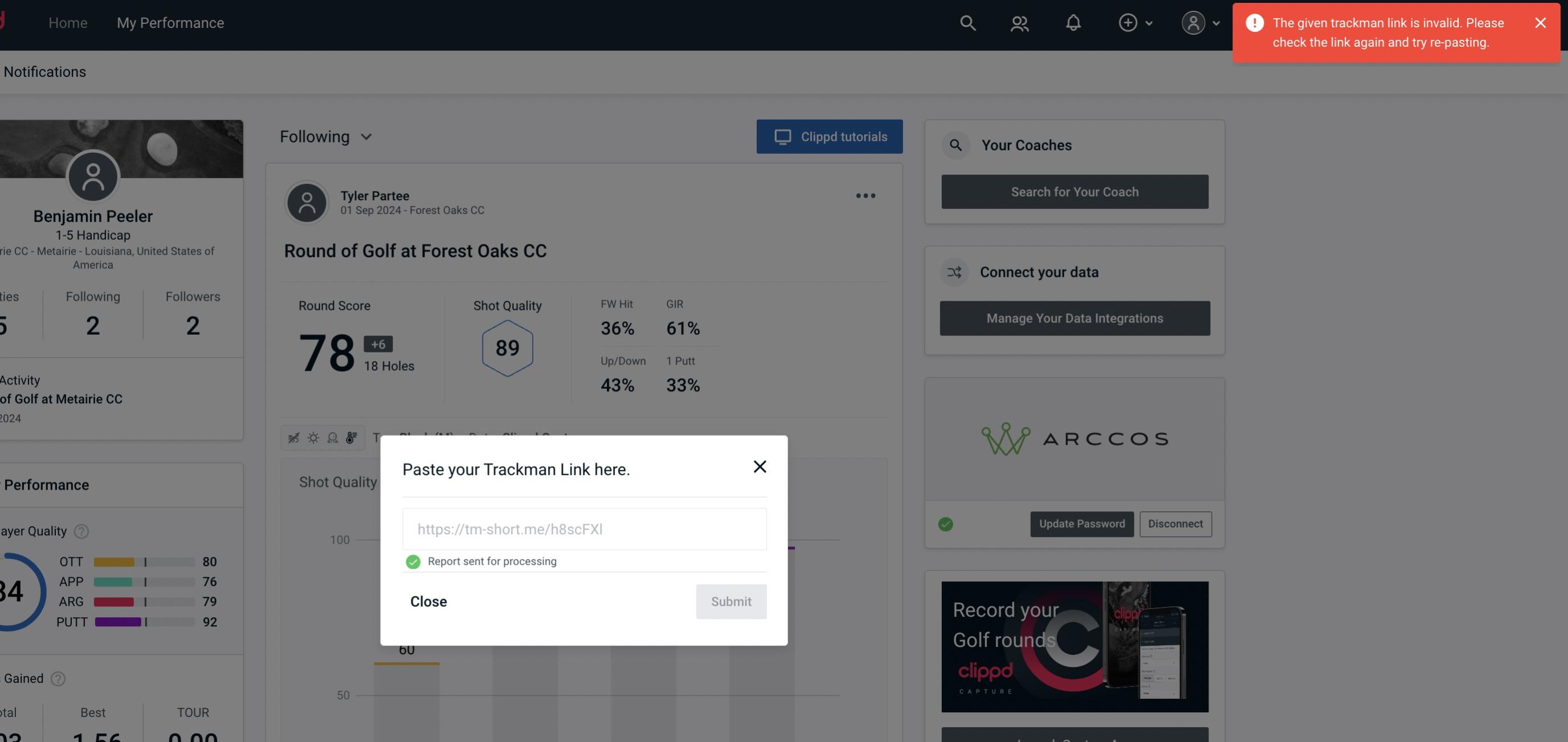Click the people/community icon in navbar
Viewport: 1568px width, 742px height.
click(1018, 22)
